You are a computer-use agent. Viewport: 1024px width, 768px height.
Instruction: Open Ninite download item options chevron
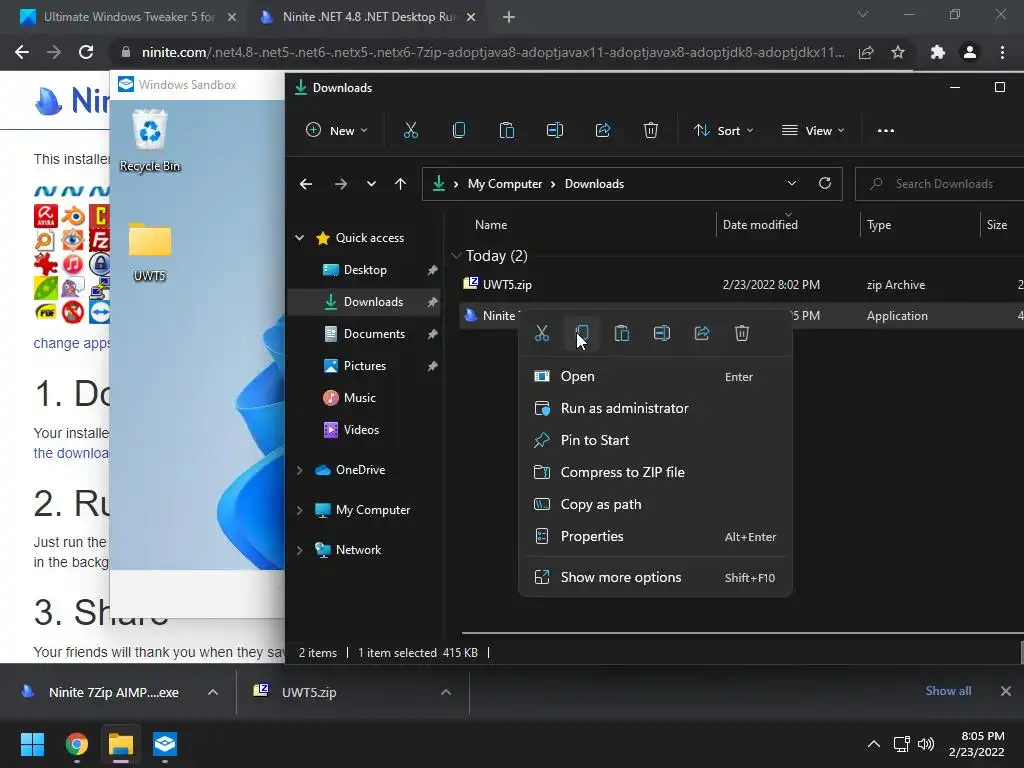tap(212, 692)
